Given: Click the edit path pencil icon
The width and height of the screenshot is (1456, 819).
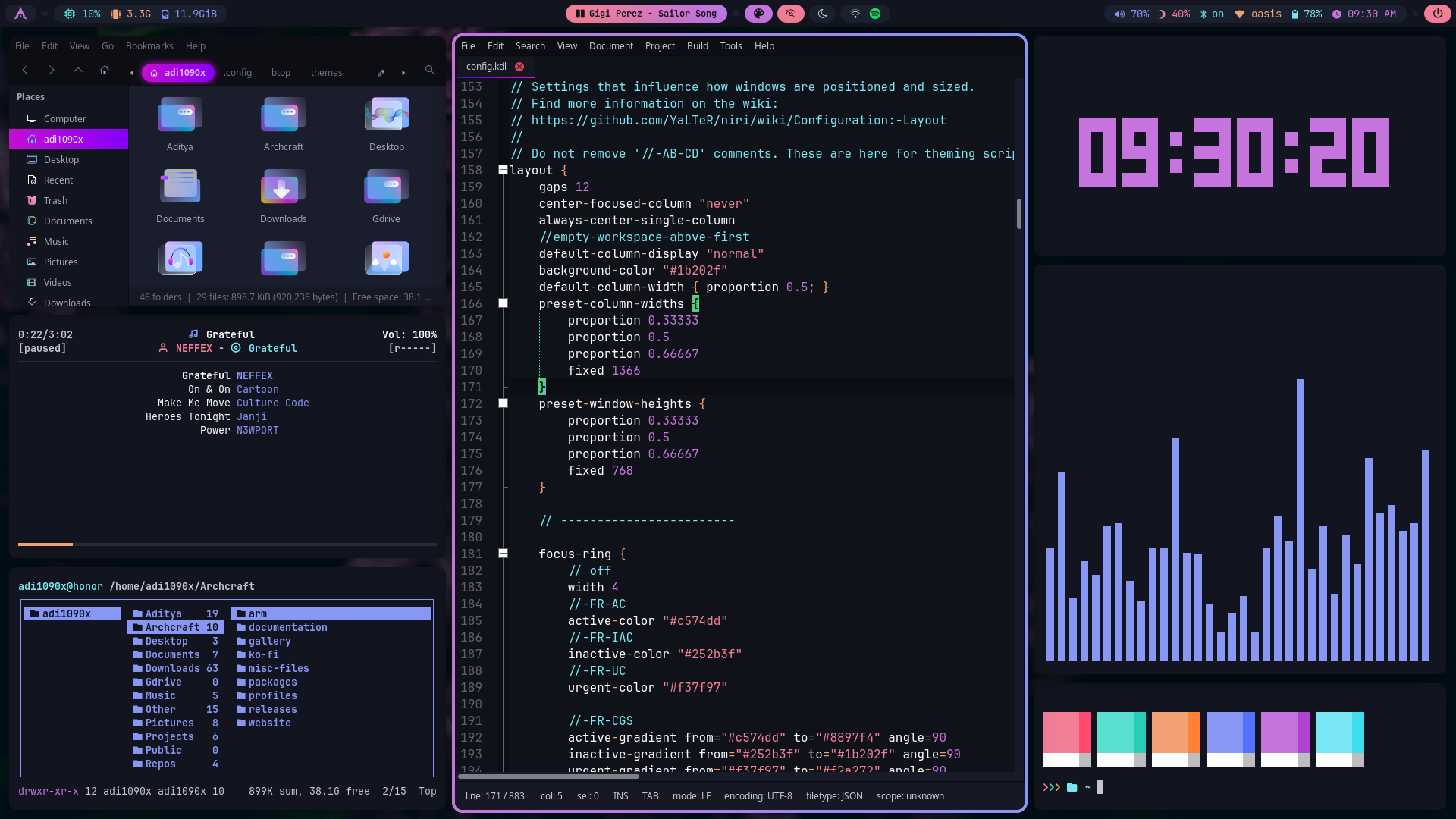Looking at the screenshot, I should tap(381, 73).
